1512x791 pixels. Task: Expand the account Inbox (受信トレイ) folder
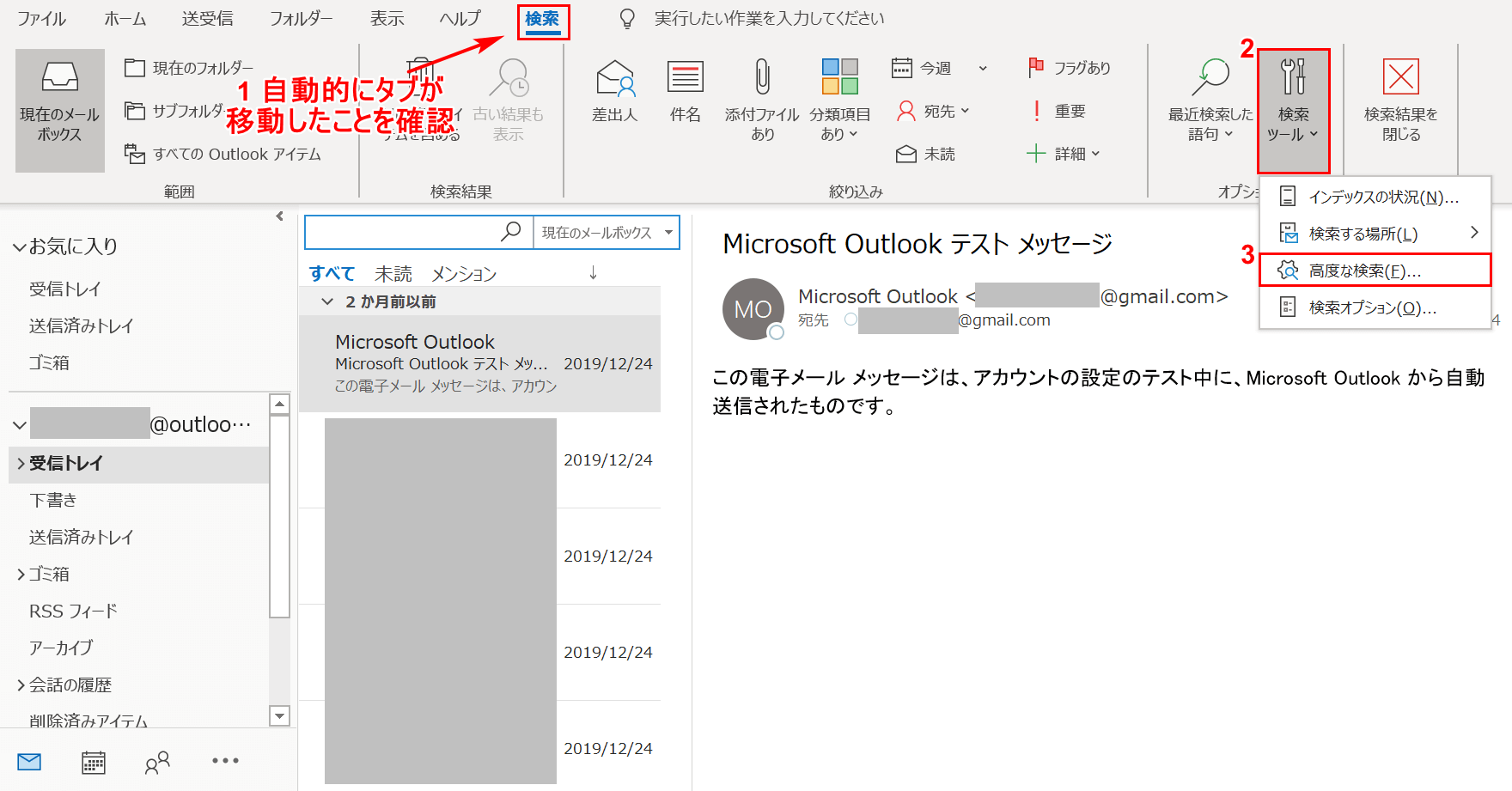coord(21,464)
